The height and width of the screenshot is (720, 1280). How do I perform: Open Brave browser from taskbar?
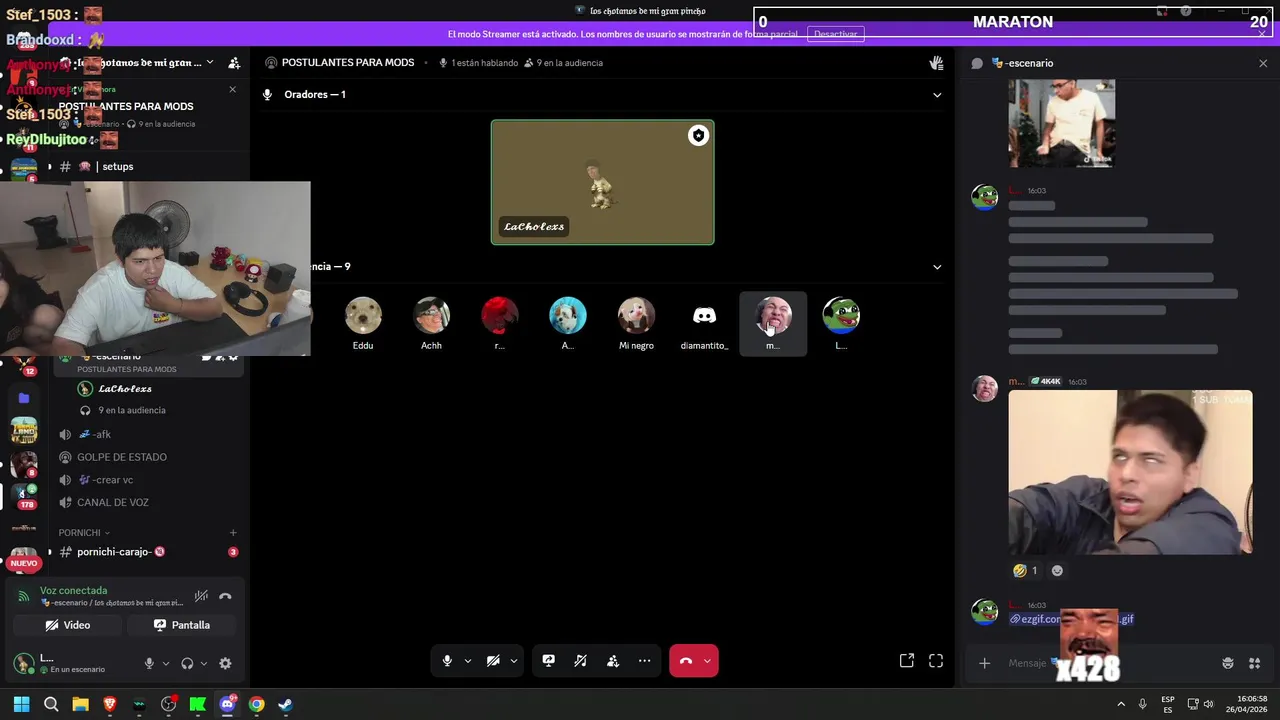coord(110,704)
